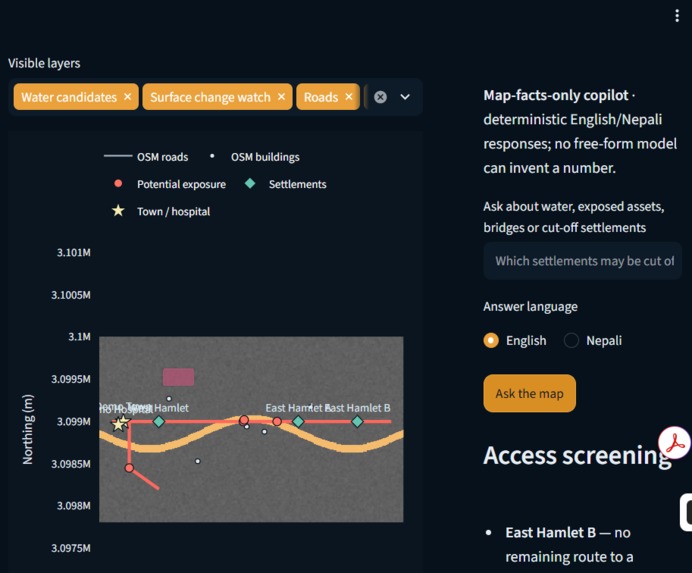Viewport: 692px width, 573px height.
Task: Click the Roads tag label
Action: tap(321, 97)
